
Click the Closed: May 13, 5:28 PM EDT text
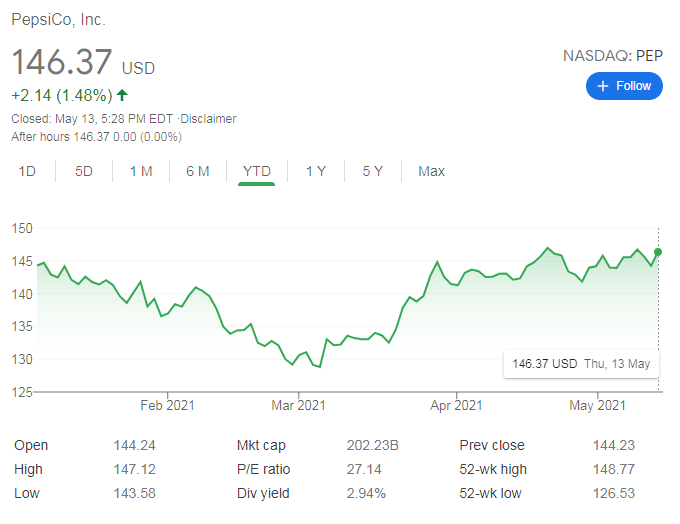(92, 119)
